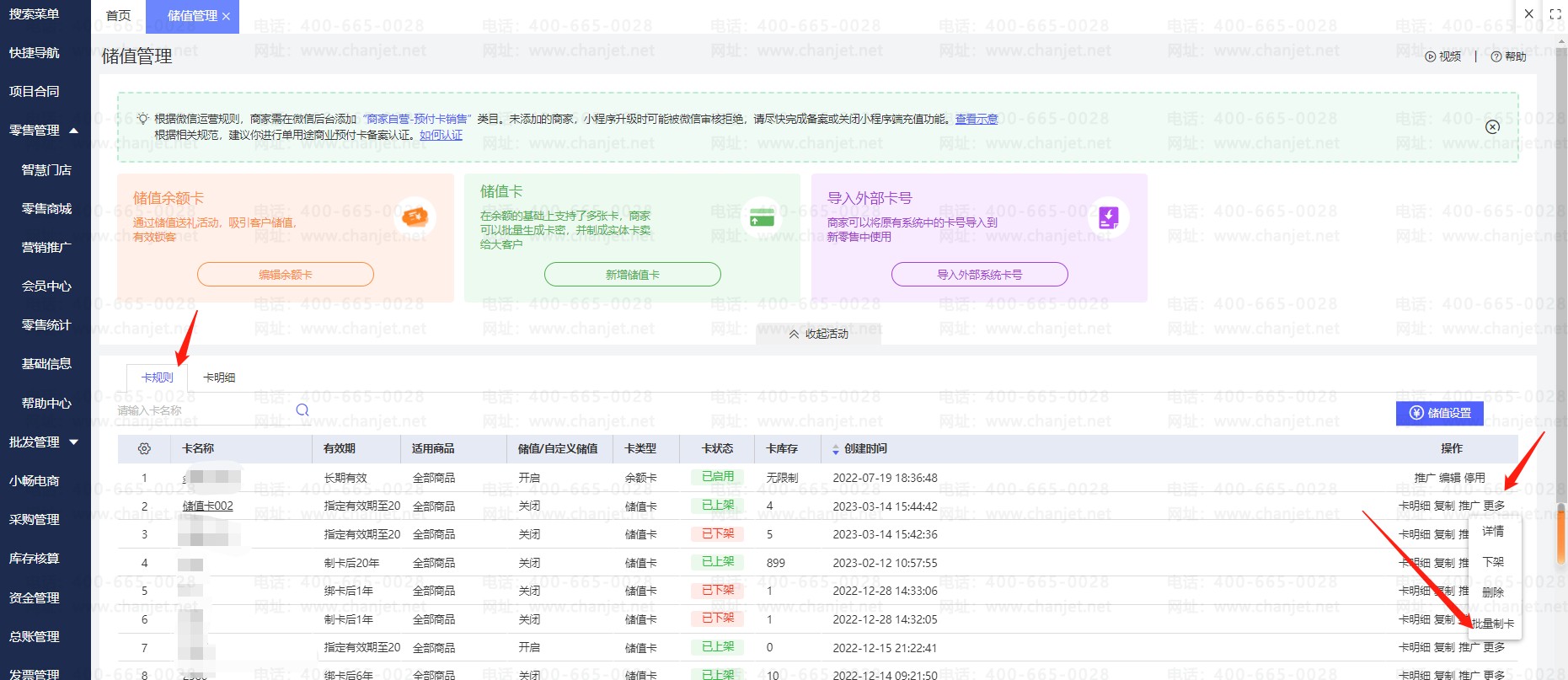This screenshot has width=1568, height=680.
Task: Click the 编辑余额卡 button
Action: click(285, 275)
